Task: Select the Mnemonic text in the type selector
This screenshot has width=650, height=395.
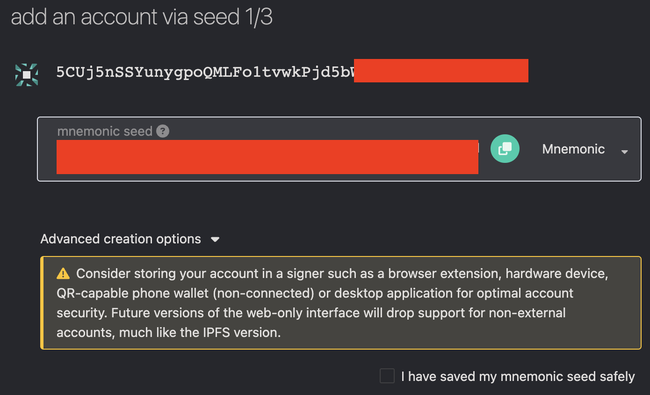Action: tap(573, 149)
